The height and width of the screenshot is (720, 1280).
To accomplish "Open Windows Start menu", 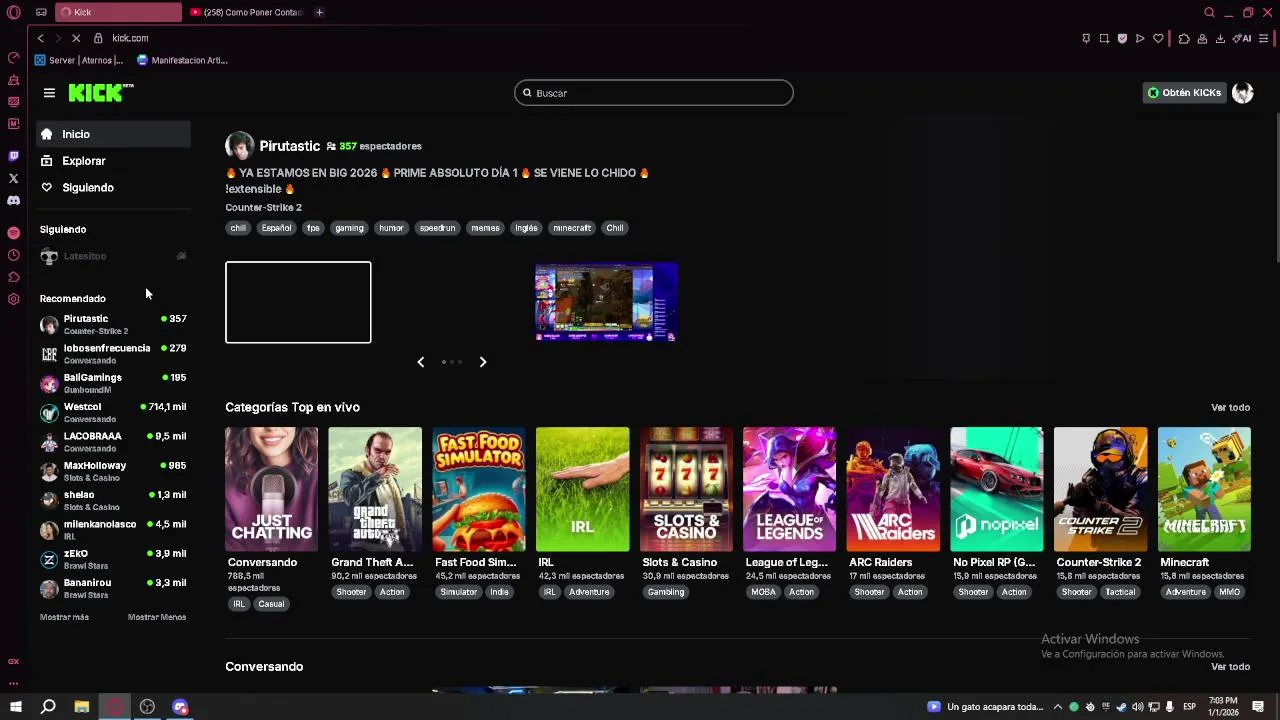I will [16, 707].
